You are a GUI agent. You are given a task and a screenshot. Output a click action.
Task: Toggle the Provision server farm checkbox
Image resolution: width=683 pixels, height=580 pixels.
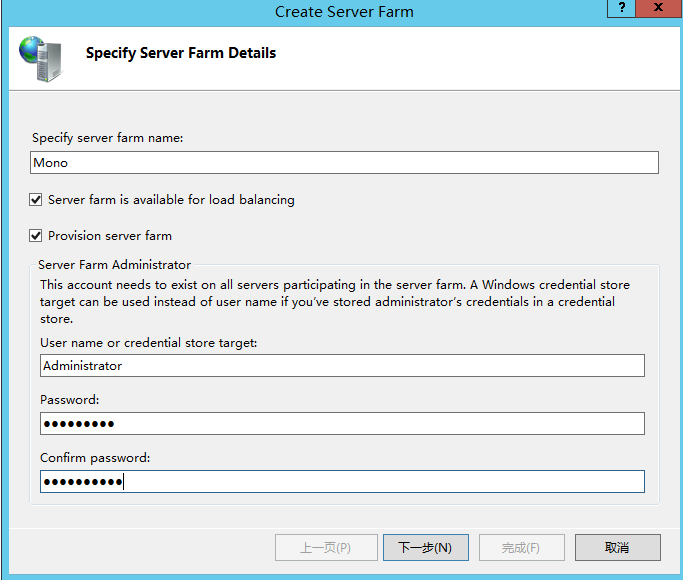click(36, 236)
